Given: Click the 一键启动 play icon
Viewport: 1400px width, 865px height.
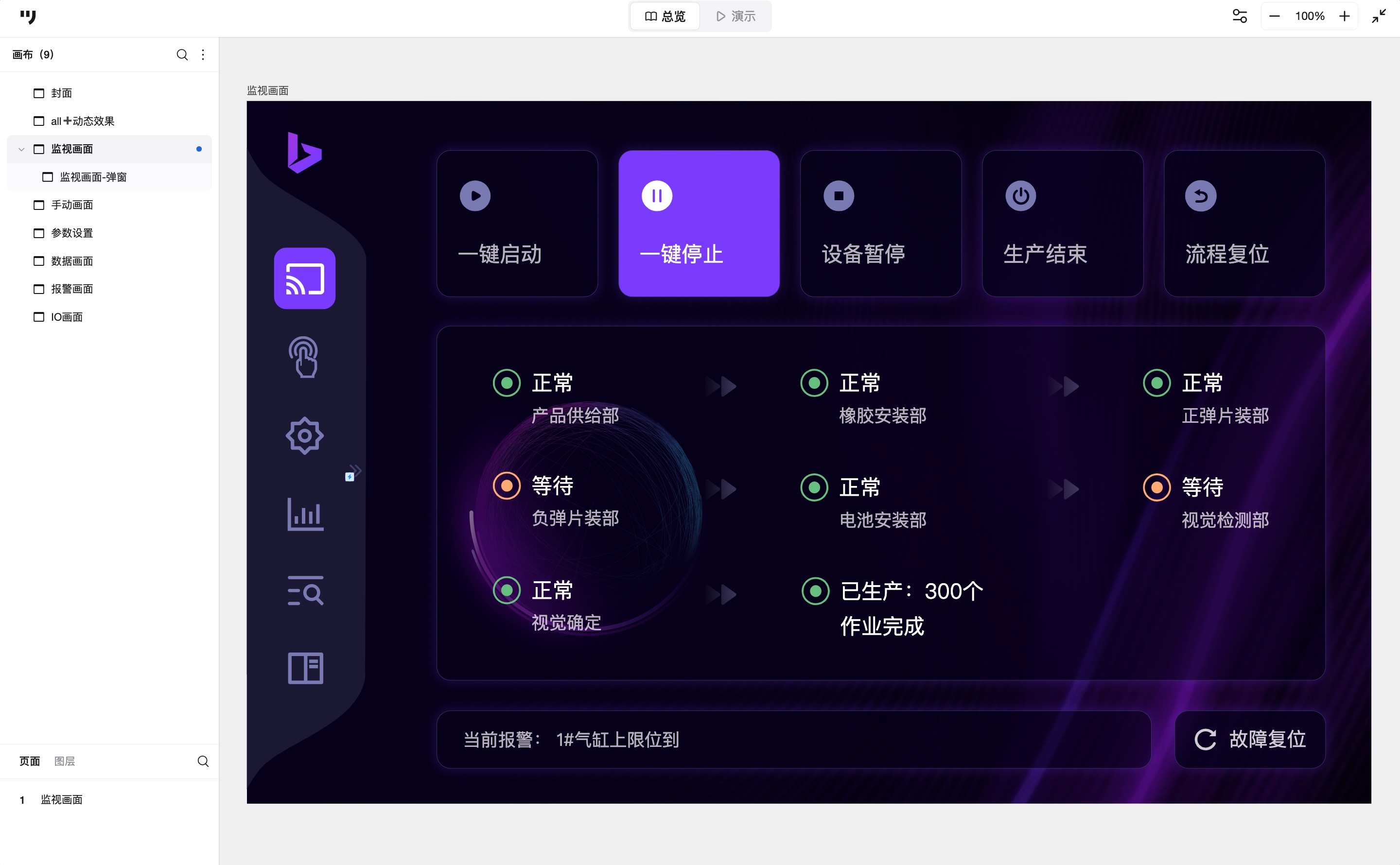Looking at the screenshot, I should coord(475,196).
